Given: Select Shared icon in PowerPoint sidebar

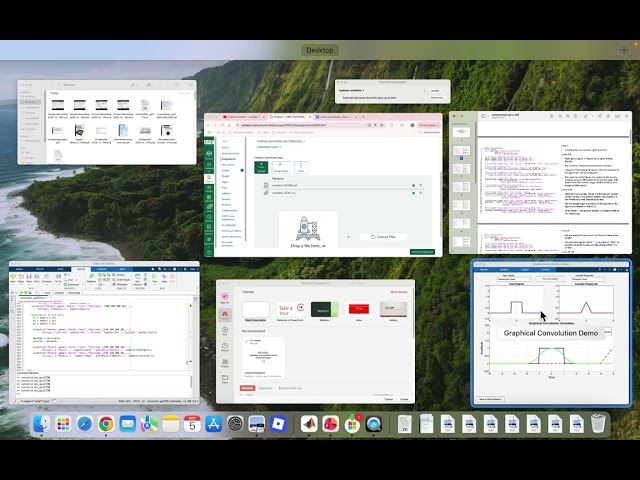Looking at the screenshot, I should coord(225,363).
